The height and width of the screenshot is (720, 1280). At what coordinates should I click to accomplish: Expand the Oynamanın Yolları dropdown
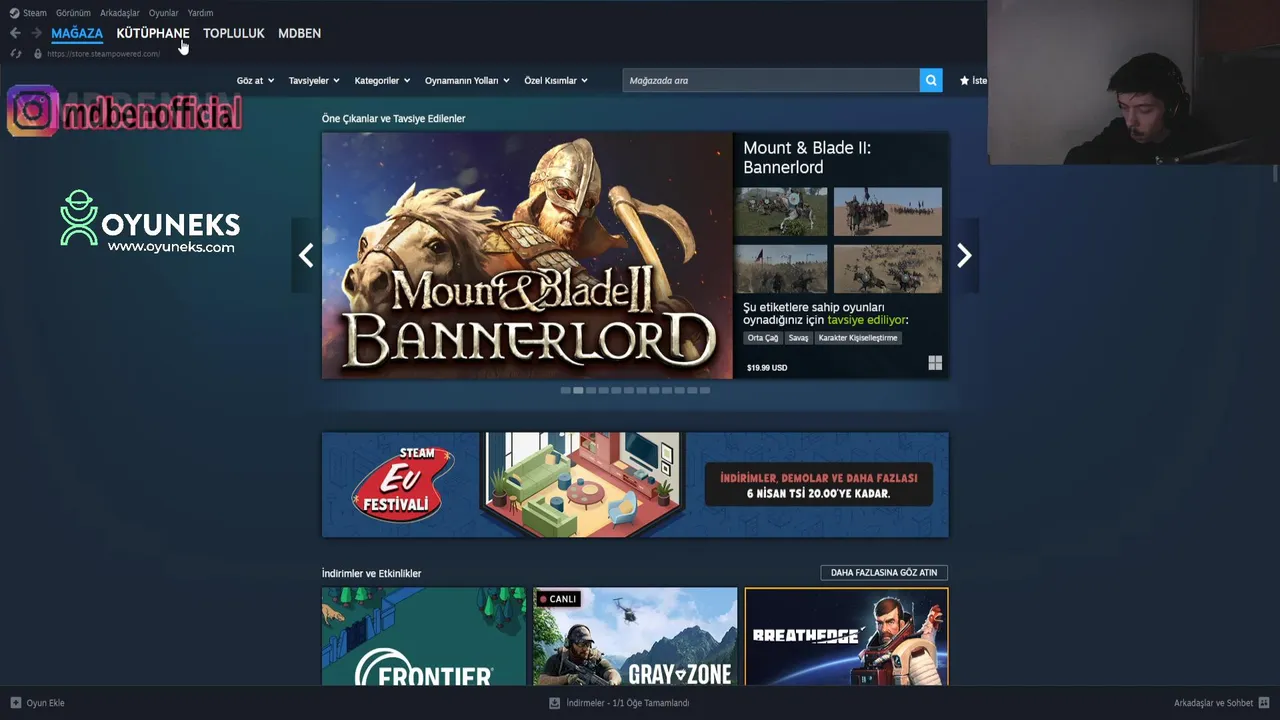point(467,80)
